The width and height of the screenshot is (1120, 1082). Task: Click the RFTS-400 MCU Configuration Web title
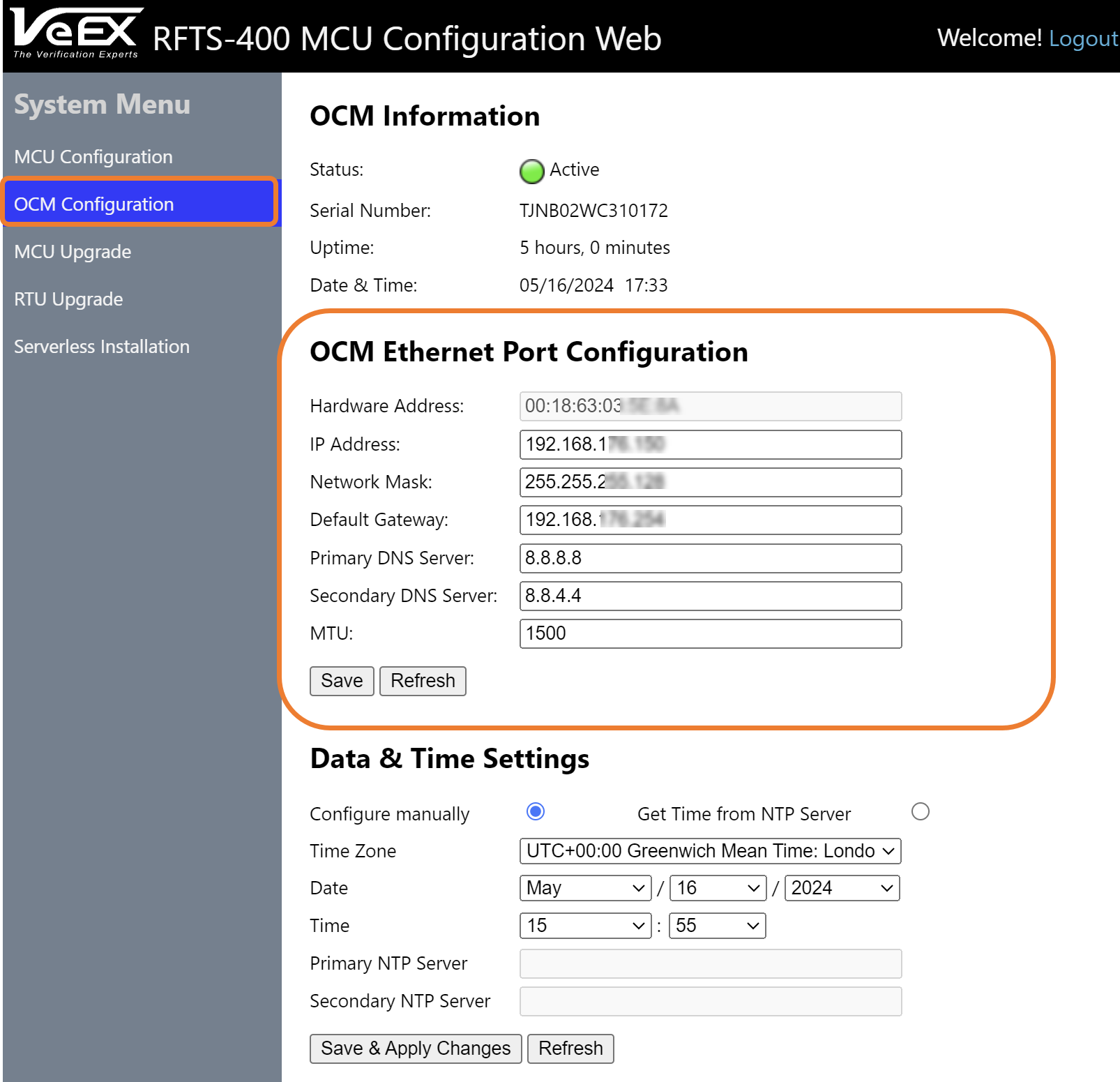[x=407, y=38]
